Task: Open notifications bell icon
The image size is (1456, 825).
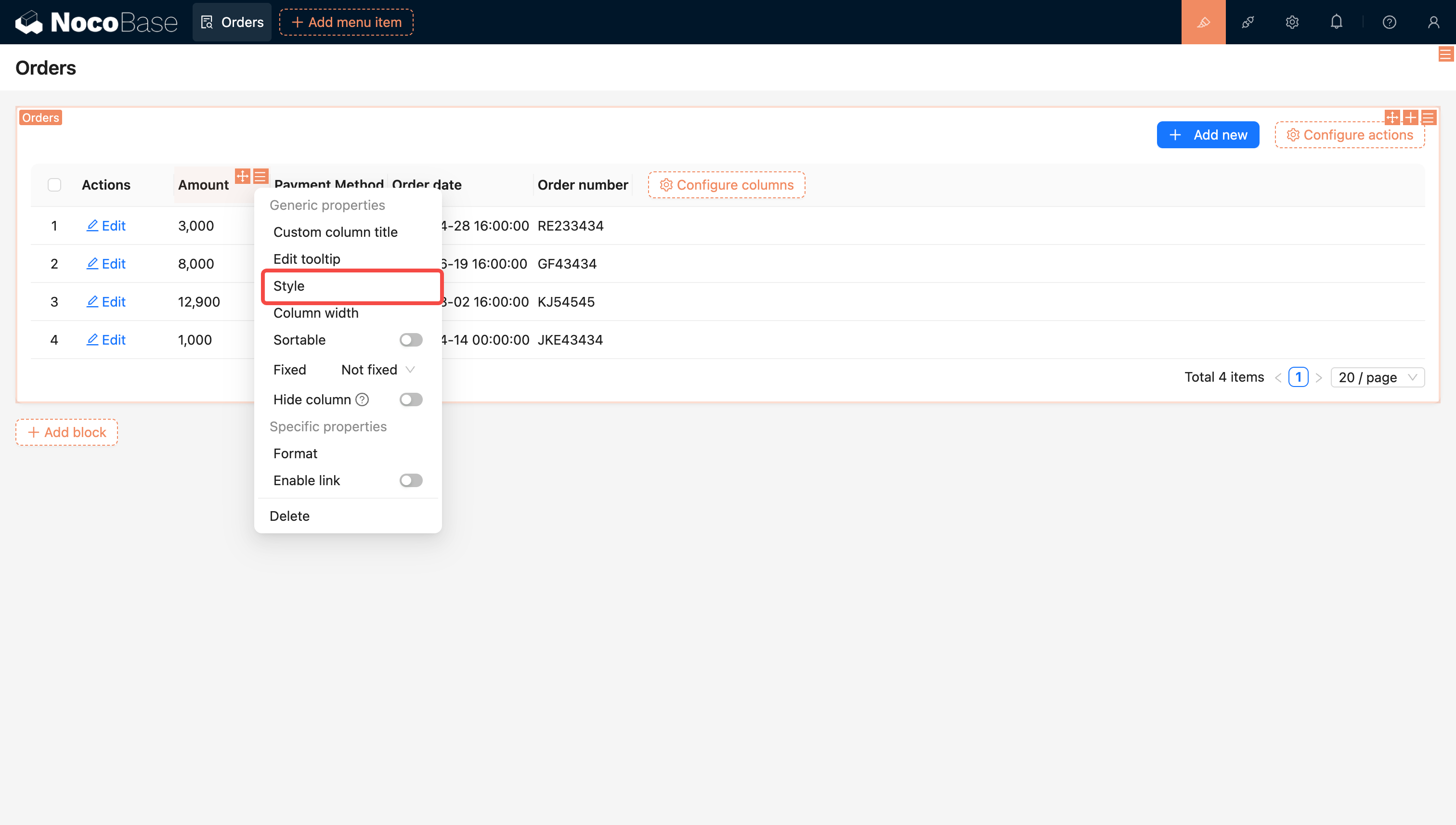Action: coord(1336,22)
